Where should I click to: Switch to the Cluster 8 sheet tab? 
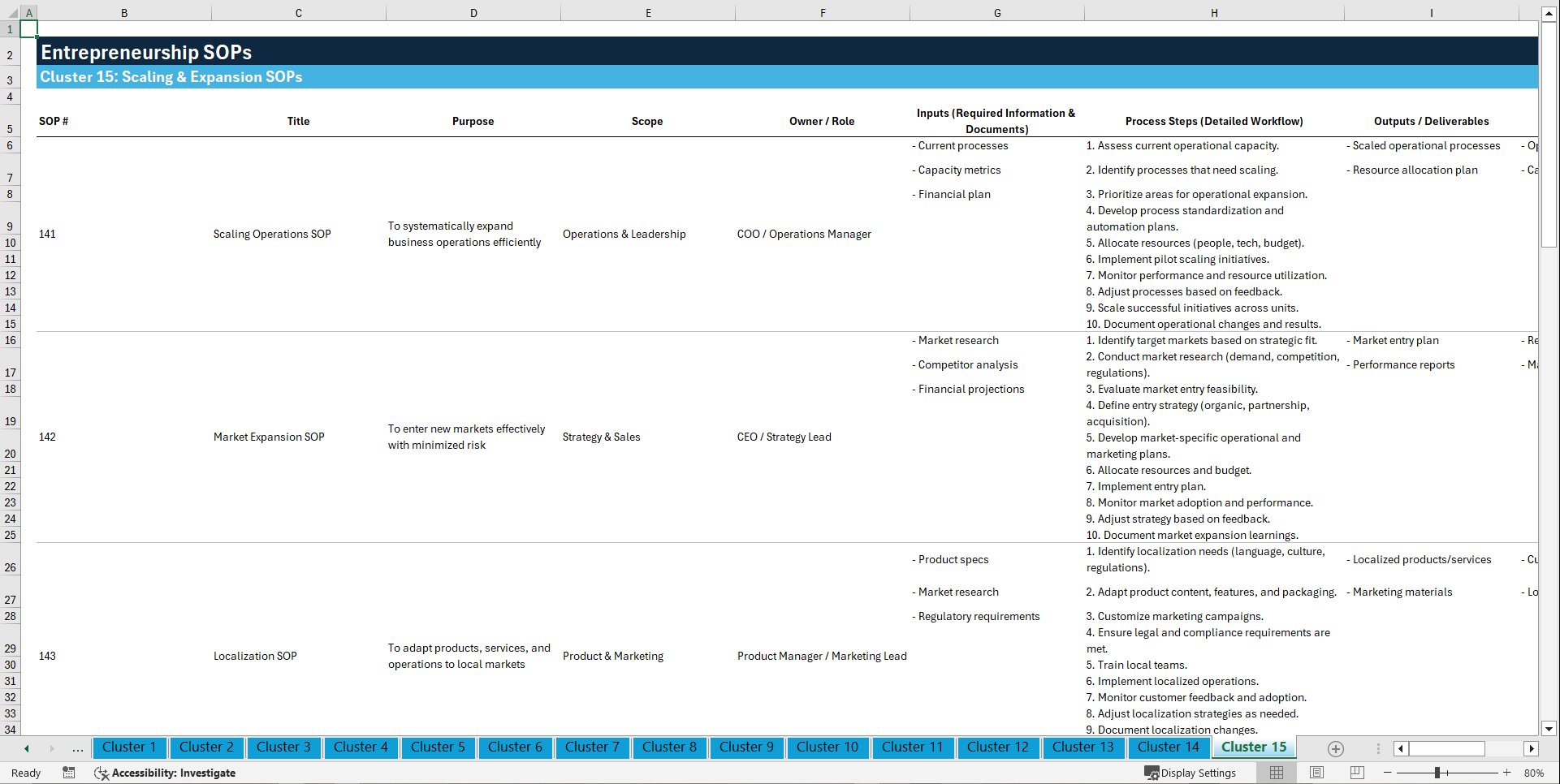click(x=669, y=747)
